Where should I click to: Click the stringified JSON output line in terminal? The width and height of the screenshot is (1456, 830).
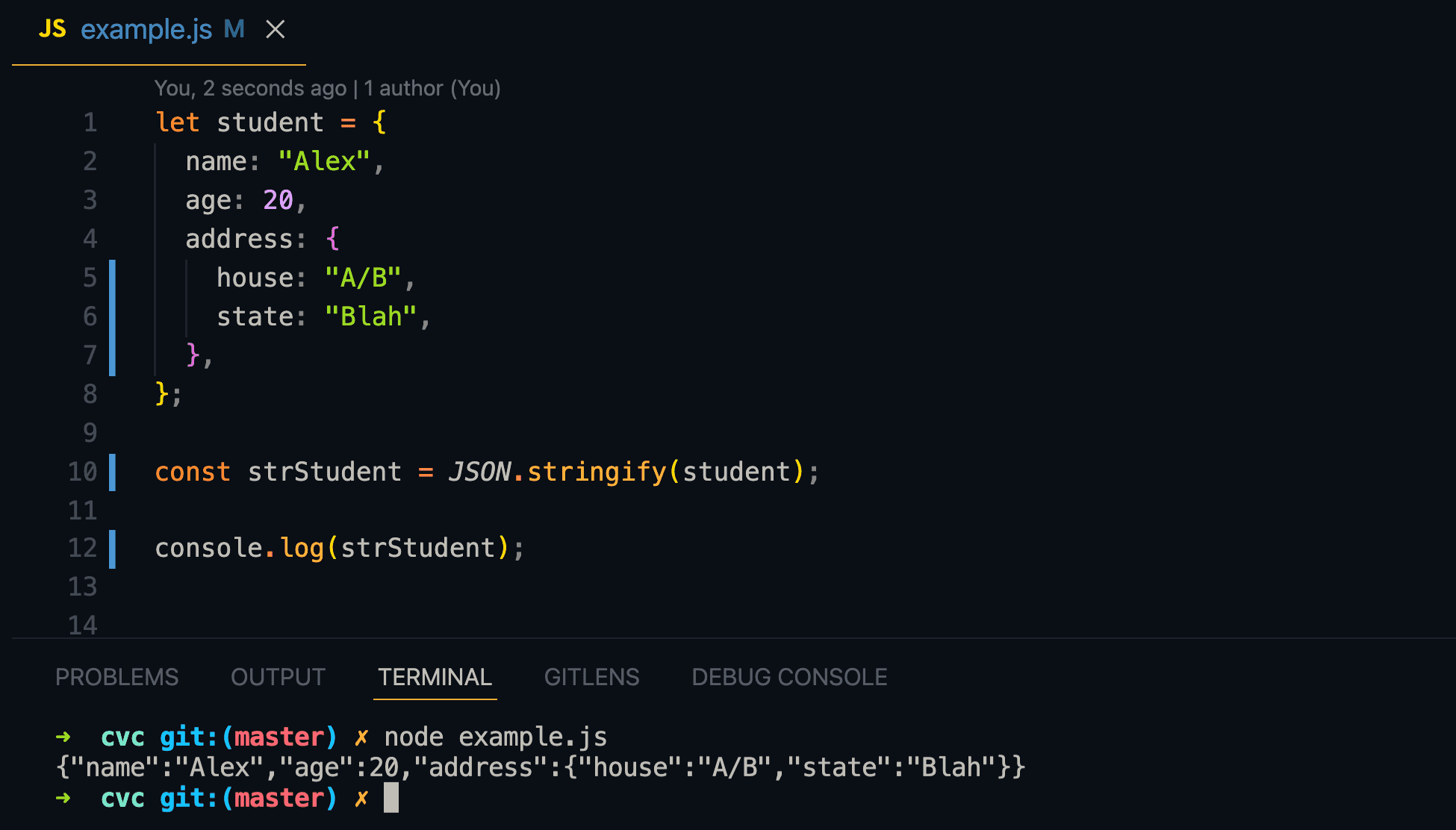[538, 767]
